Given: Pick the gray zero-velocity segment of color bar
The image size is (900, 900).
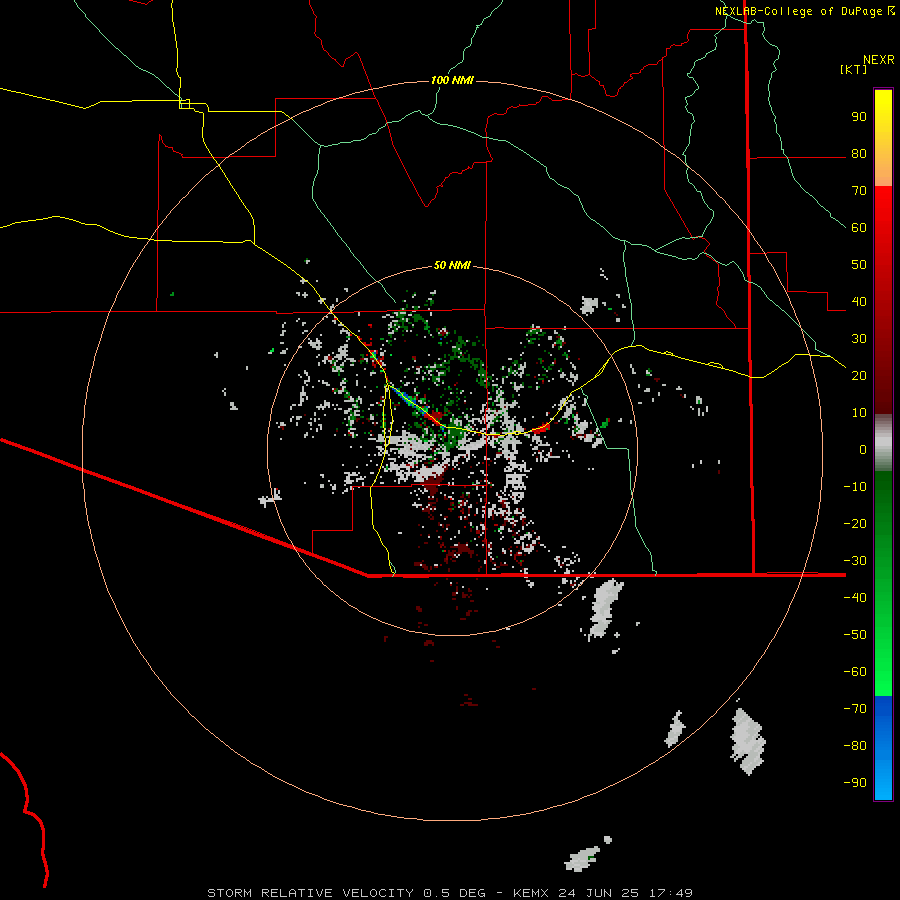Looking at the screenshot, I should click(883, 443).
